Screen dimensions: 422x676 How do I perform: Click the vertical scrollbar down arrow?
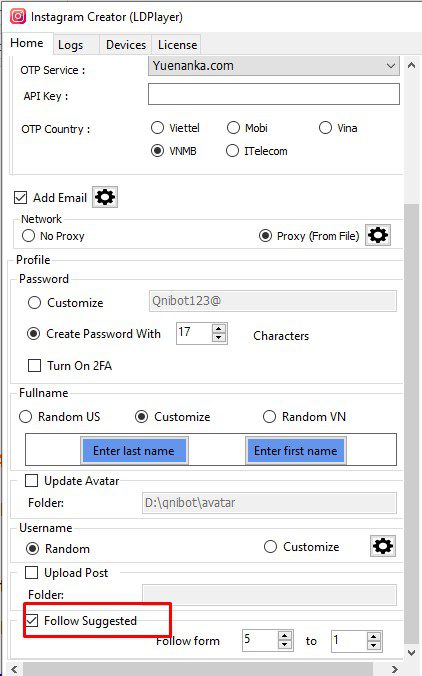point(411,652)
